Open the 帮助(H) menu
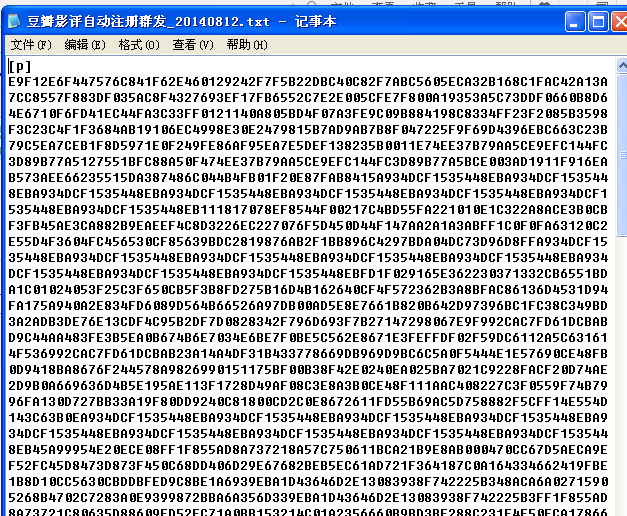 pyautogui.click(x=247, y=45)
